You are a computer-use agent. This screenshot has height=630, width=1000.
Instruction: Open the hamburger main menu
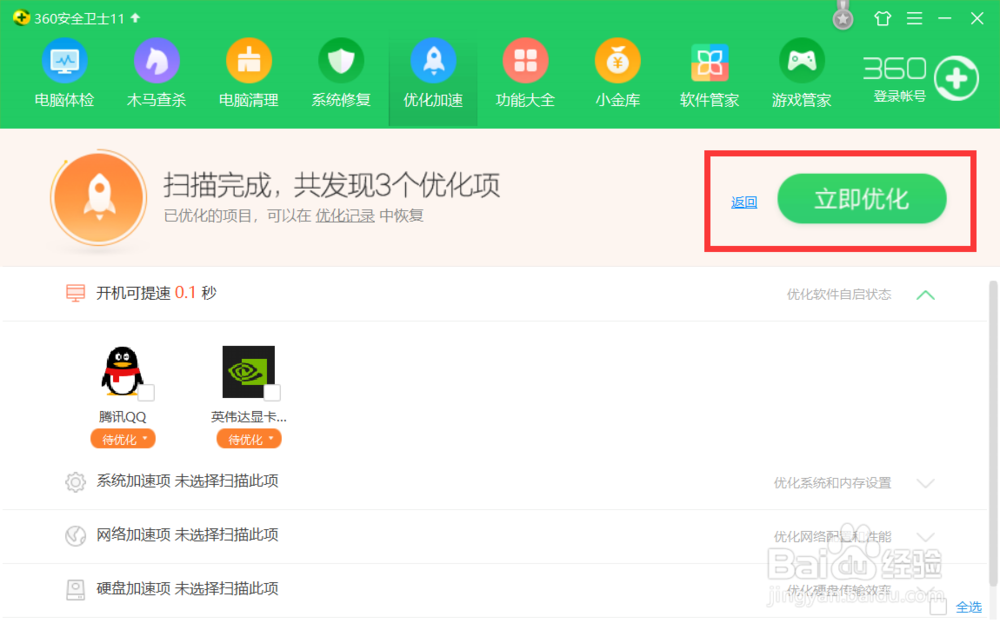tap(913, 18)
